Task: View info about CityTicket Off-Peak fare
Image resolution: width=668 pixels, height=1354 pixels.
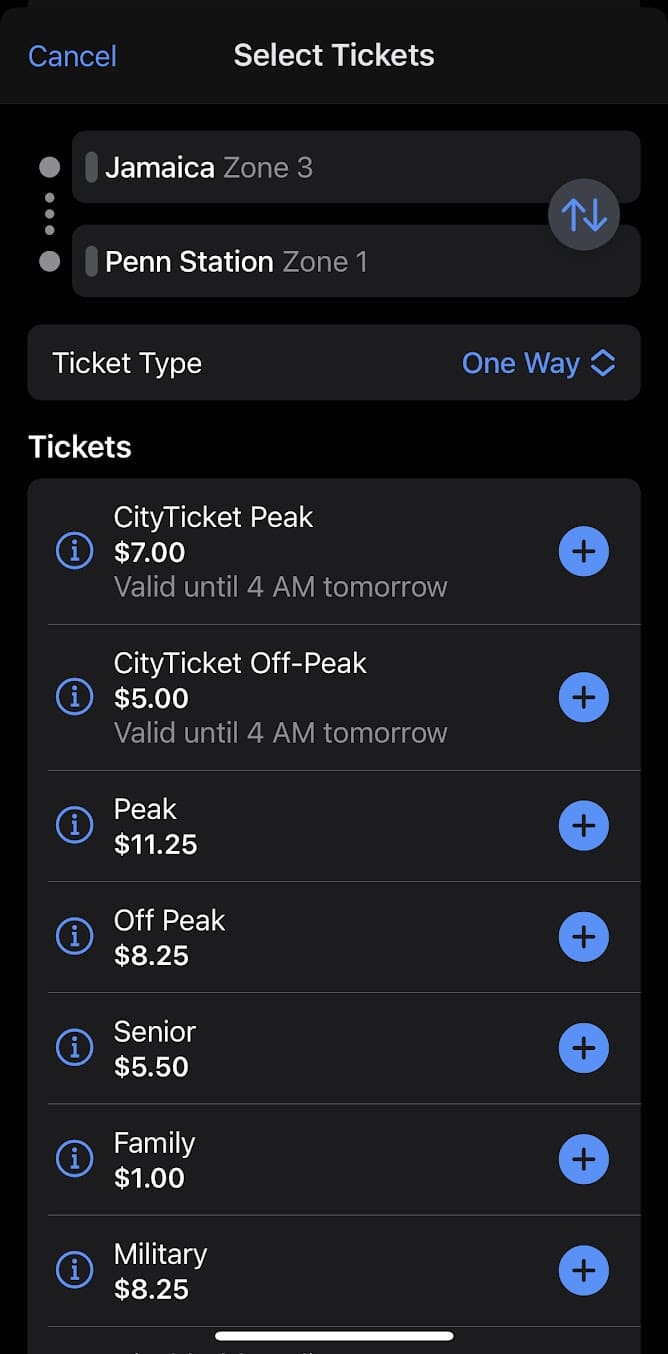Action: pos(74,697)
